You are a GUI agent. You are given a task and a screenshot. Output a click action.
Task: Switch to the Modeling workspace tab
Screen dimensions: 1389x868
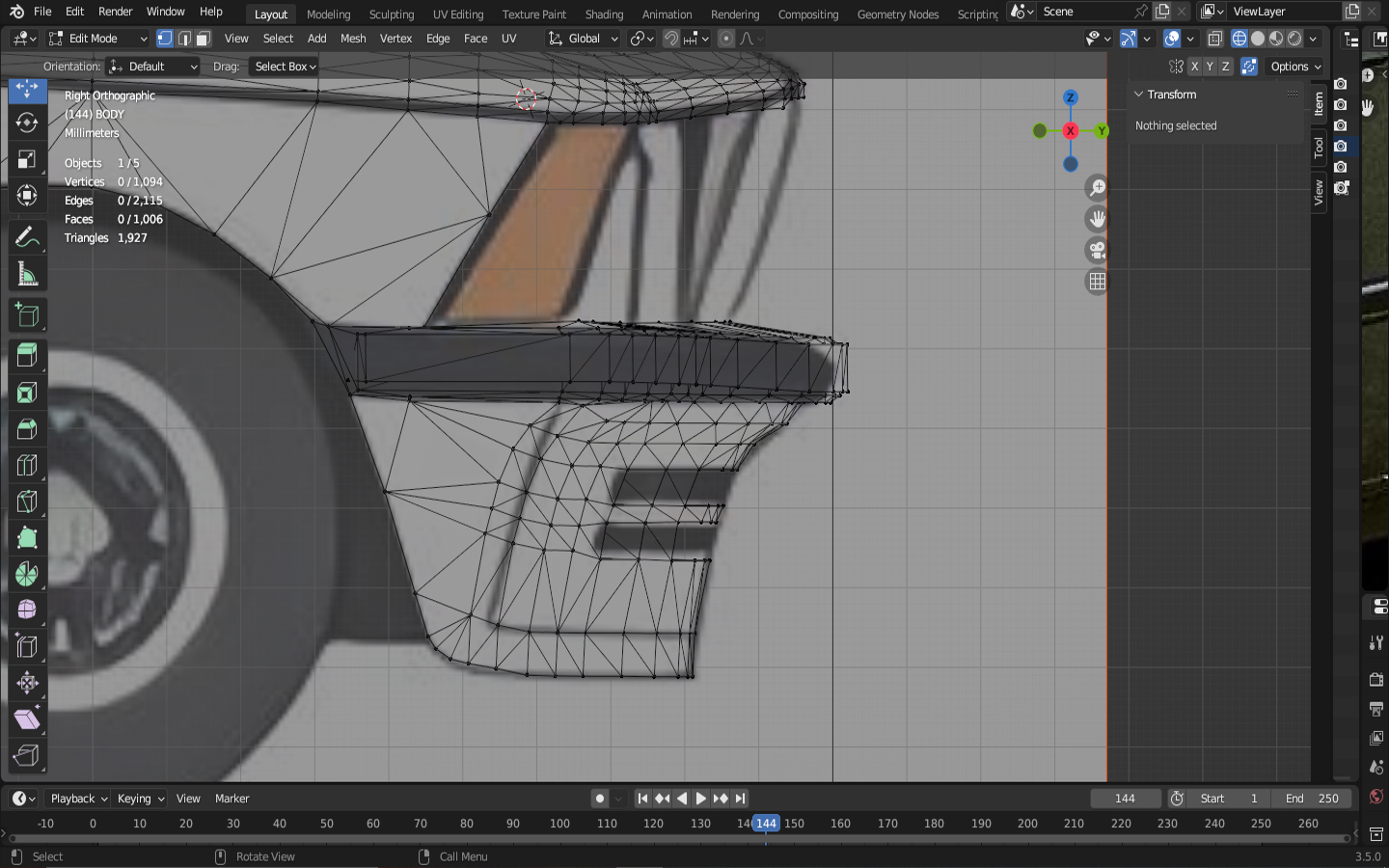point(329,14)
